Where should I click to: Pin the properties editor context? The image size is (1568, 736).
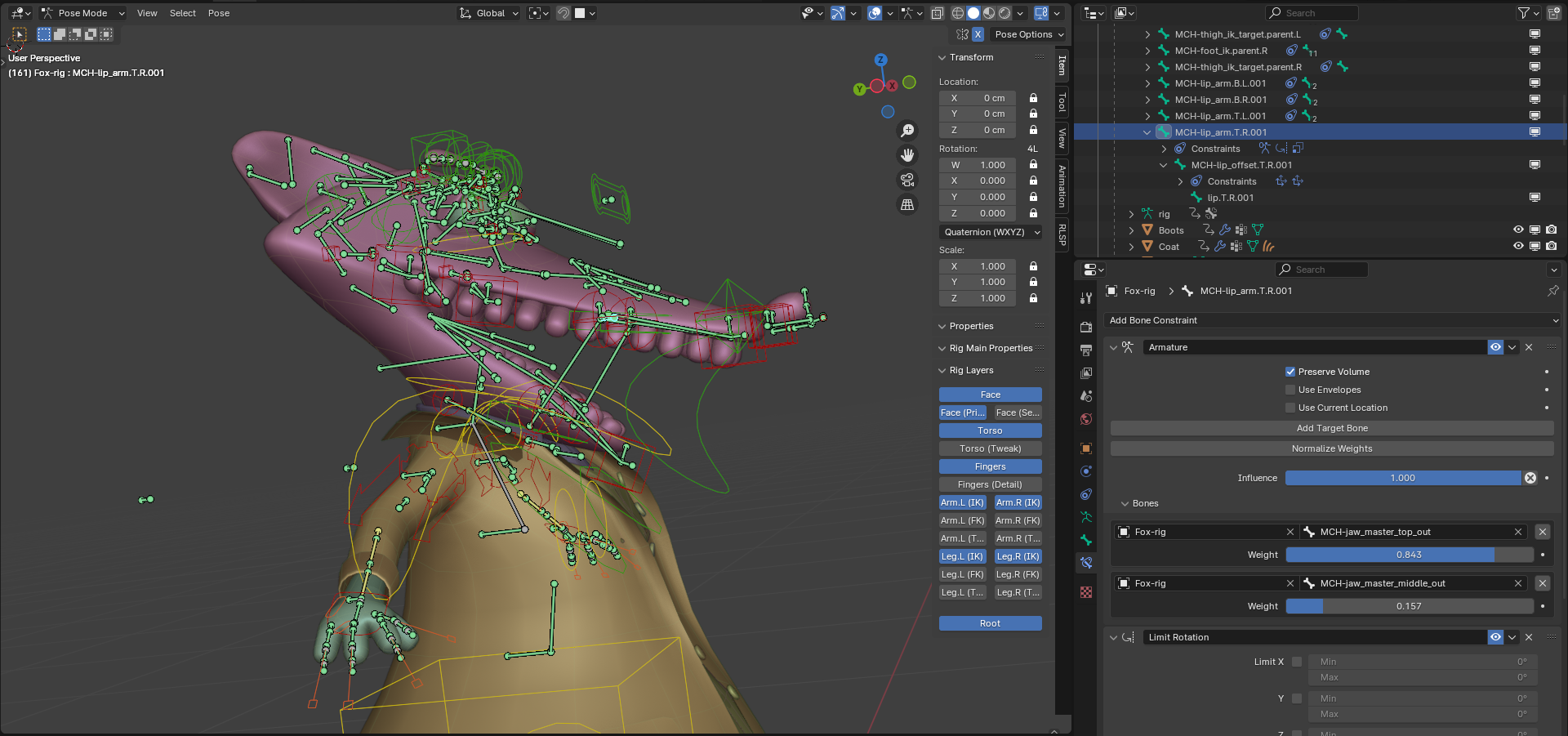pos(1553,291)
